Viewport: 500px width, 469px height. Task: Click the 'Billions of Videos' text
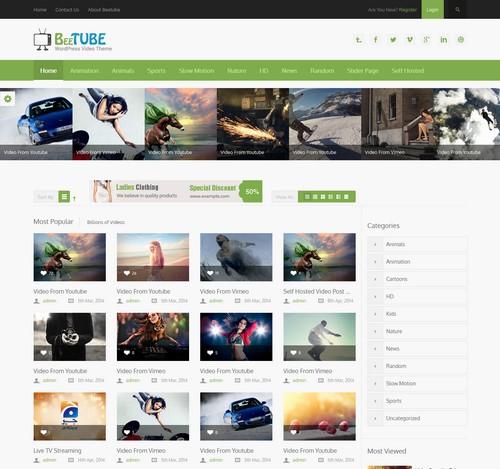(106, 222)
